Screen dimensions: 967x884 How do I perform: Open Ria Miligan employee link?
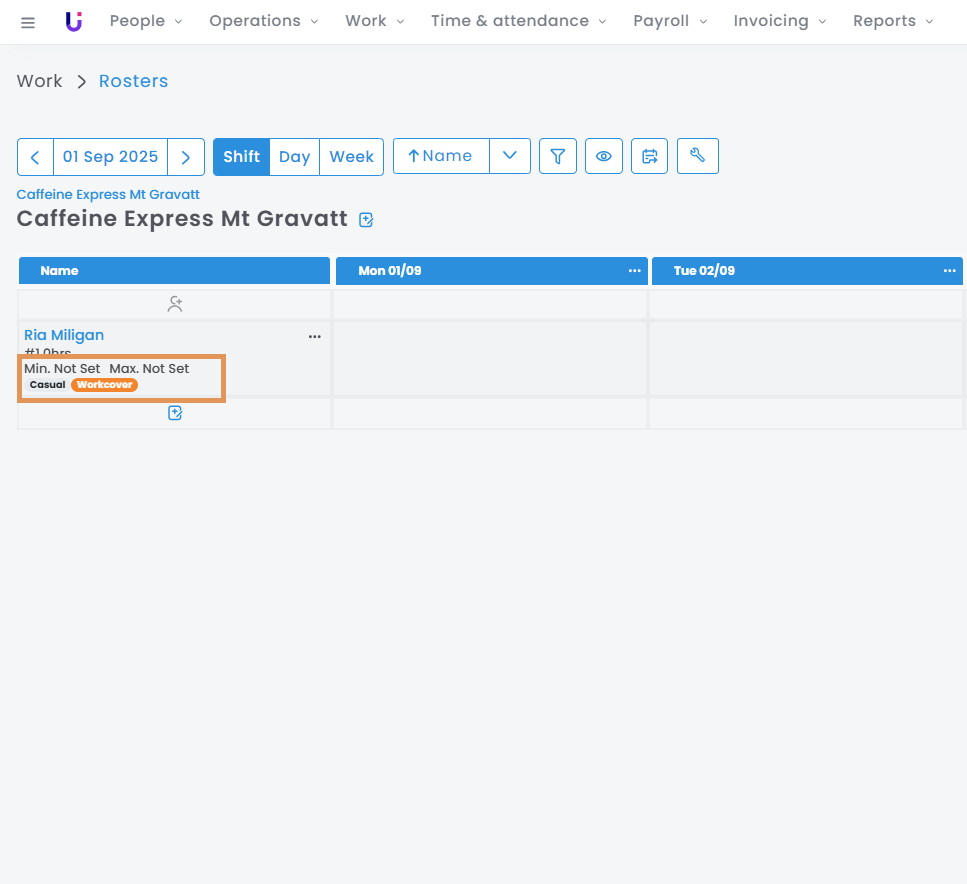click(x=64, y=335)
